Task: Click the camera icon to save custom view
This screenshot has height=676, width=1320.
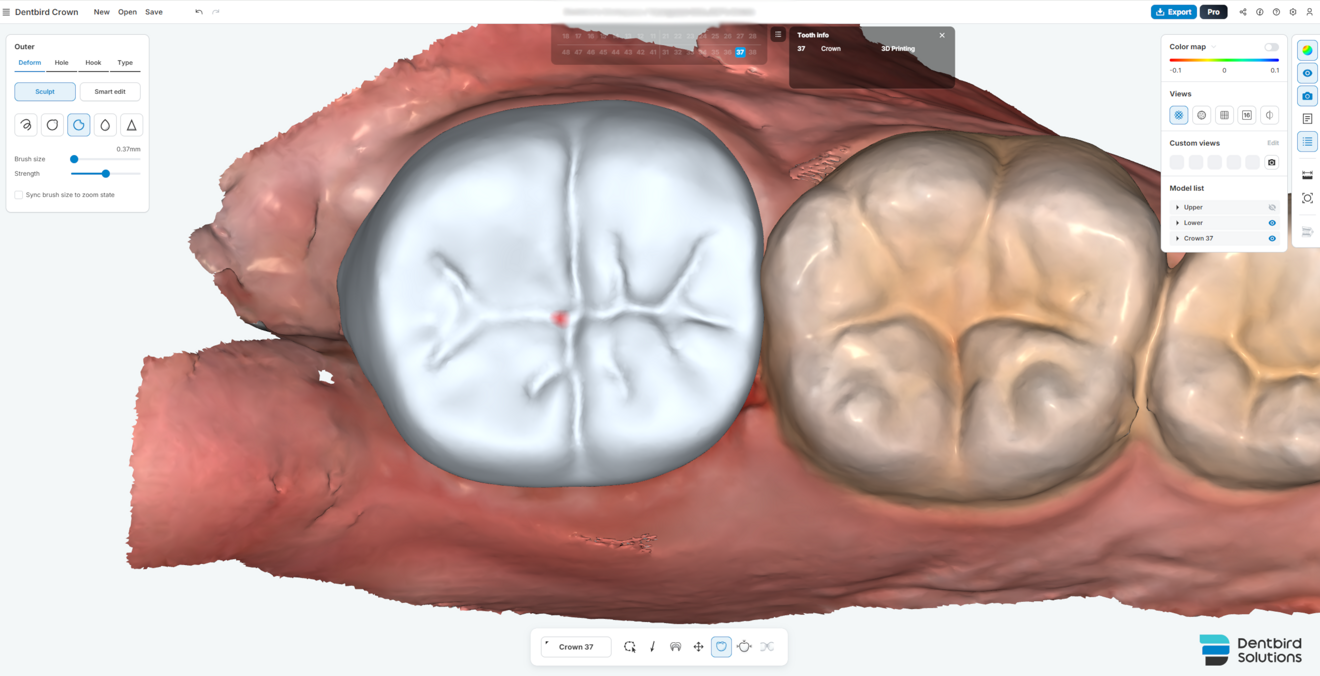Action: pyautogui.click(x=1271, y=162)
